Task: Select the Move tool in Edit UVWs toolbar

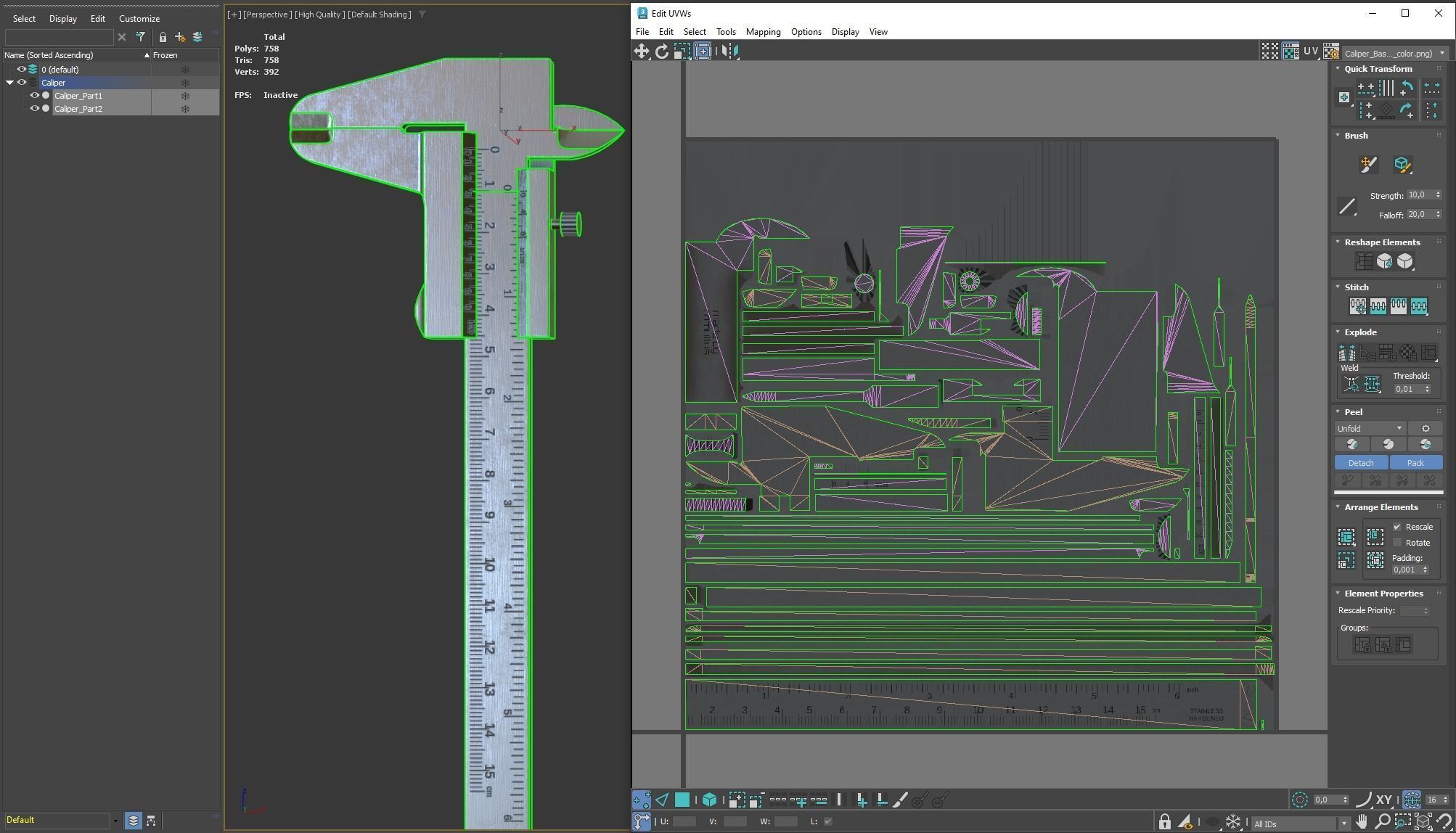Action: pos(642,51)
